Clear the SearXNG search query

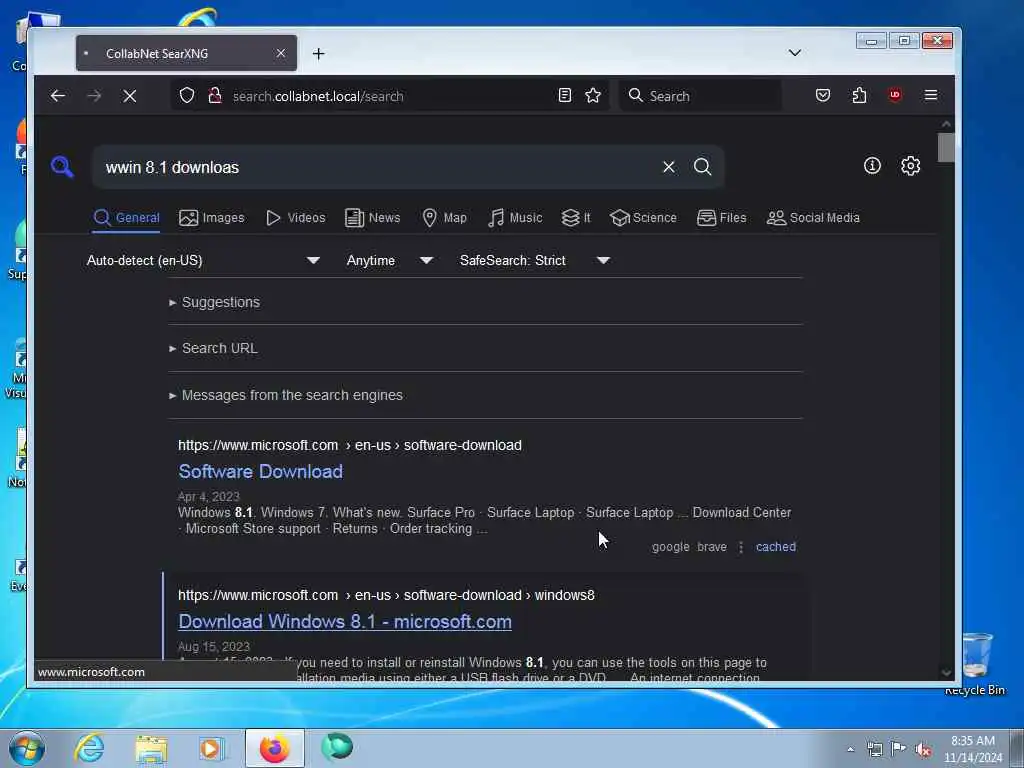coord(669,167)
